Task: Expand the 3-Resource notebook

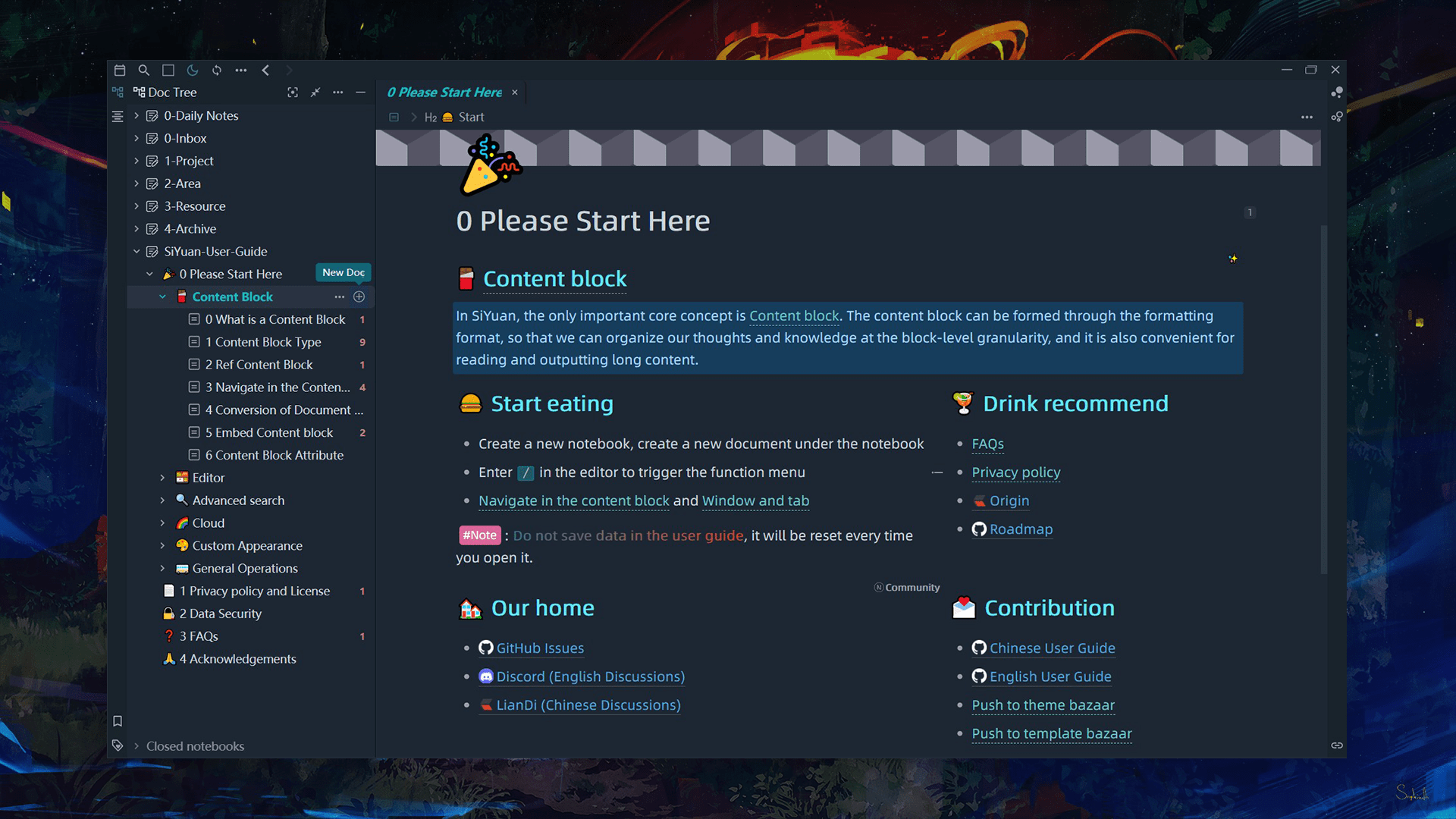Action: [136, 206]
